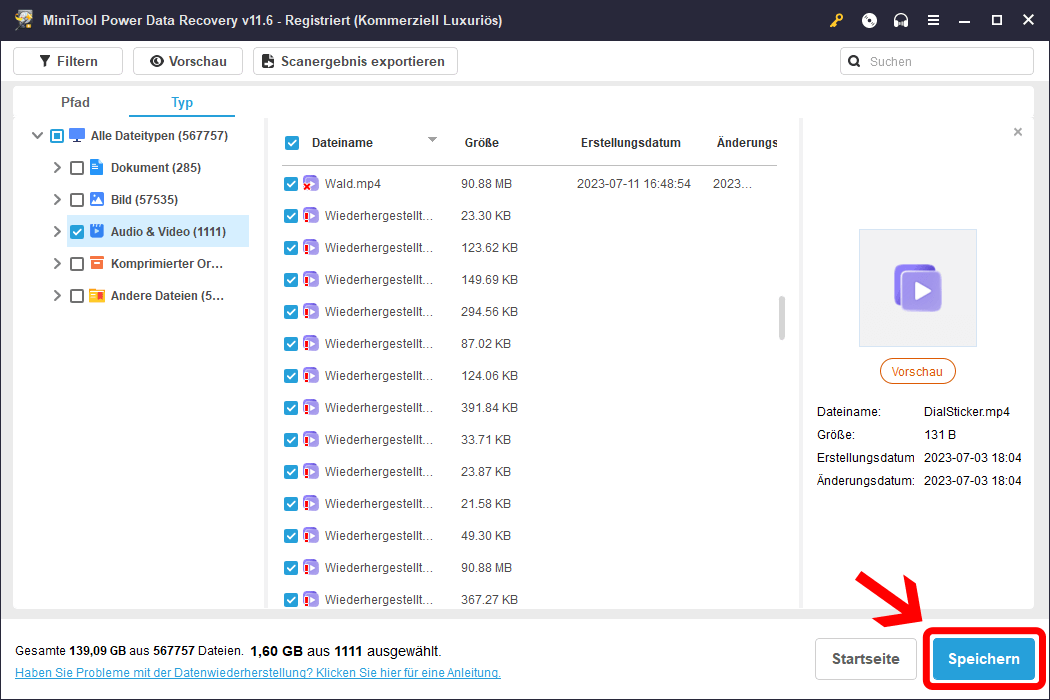
Task: Click the DialSticker.mp4 preview thumbnail
Action: (917, 288)
